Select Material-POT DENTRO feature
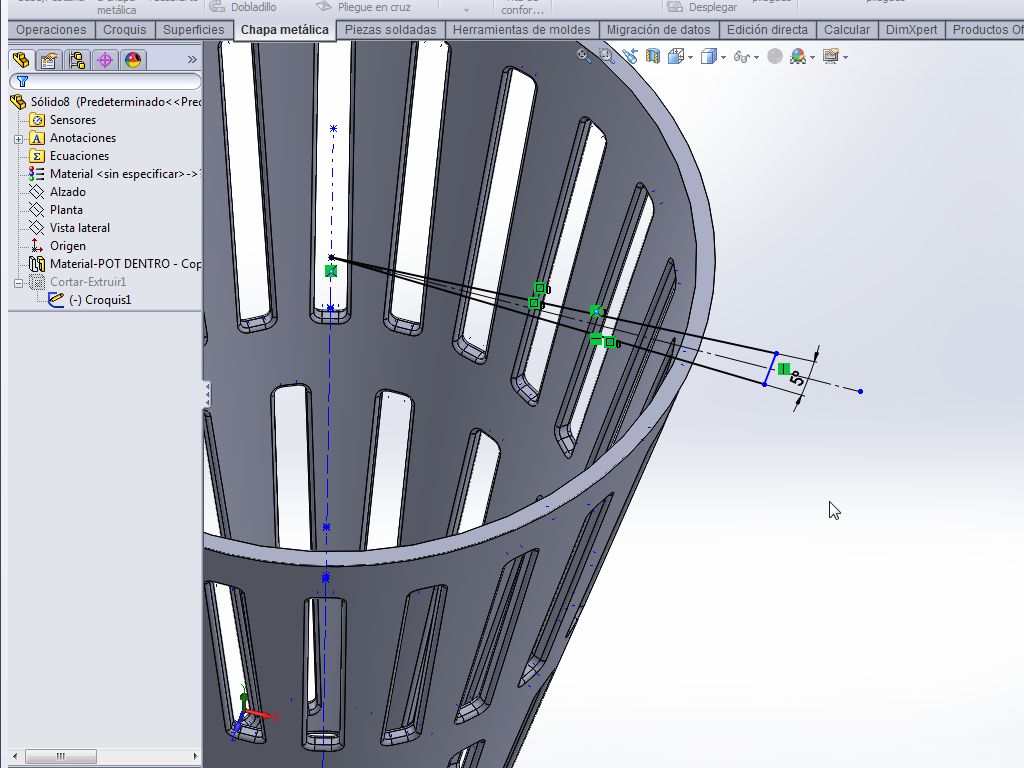1024x768 pixels. click(125, 264)
